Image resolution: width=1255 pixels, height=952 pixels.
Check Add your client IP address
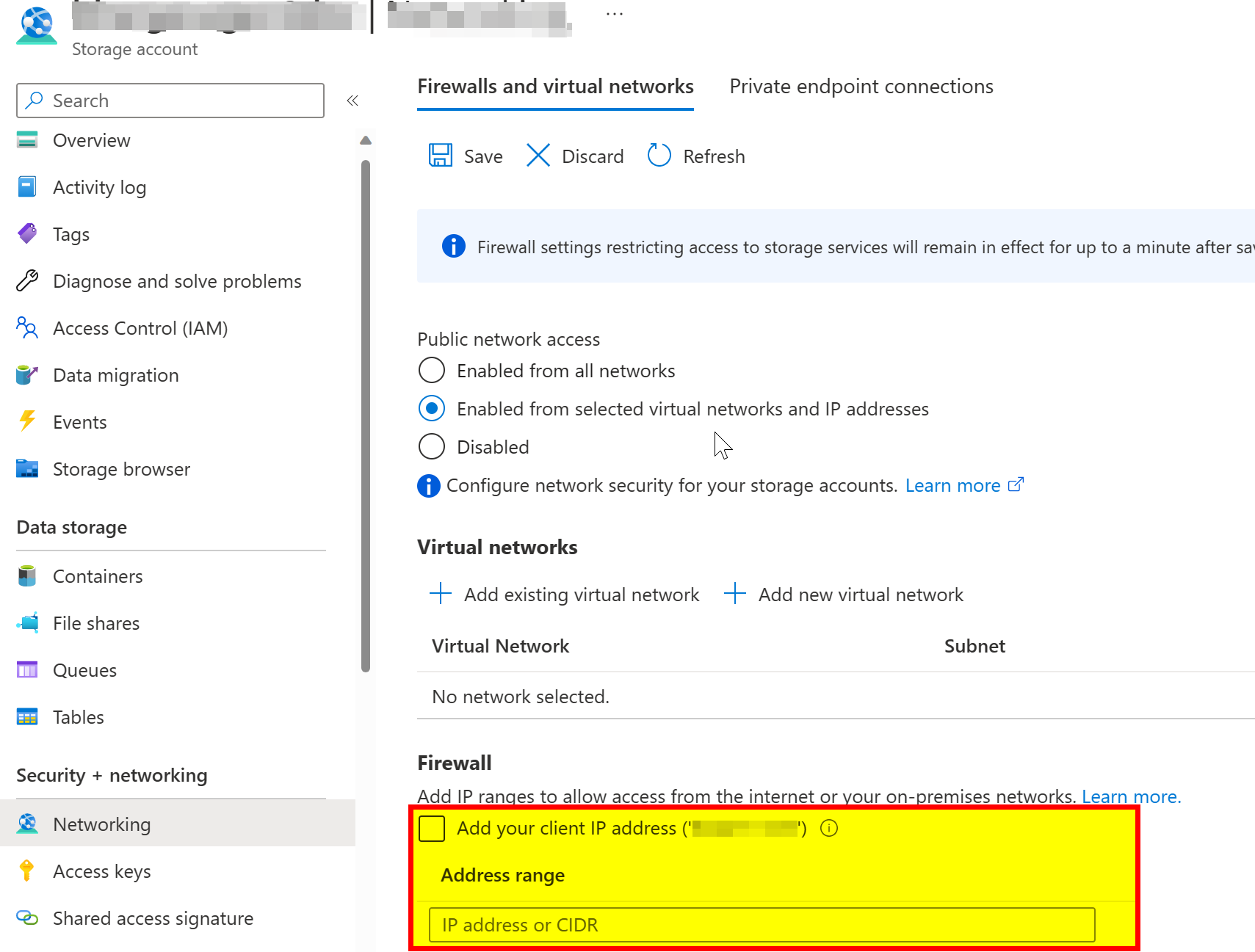click(432, 828)
